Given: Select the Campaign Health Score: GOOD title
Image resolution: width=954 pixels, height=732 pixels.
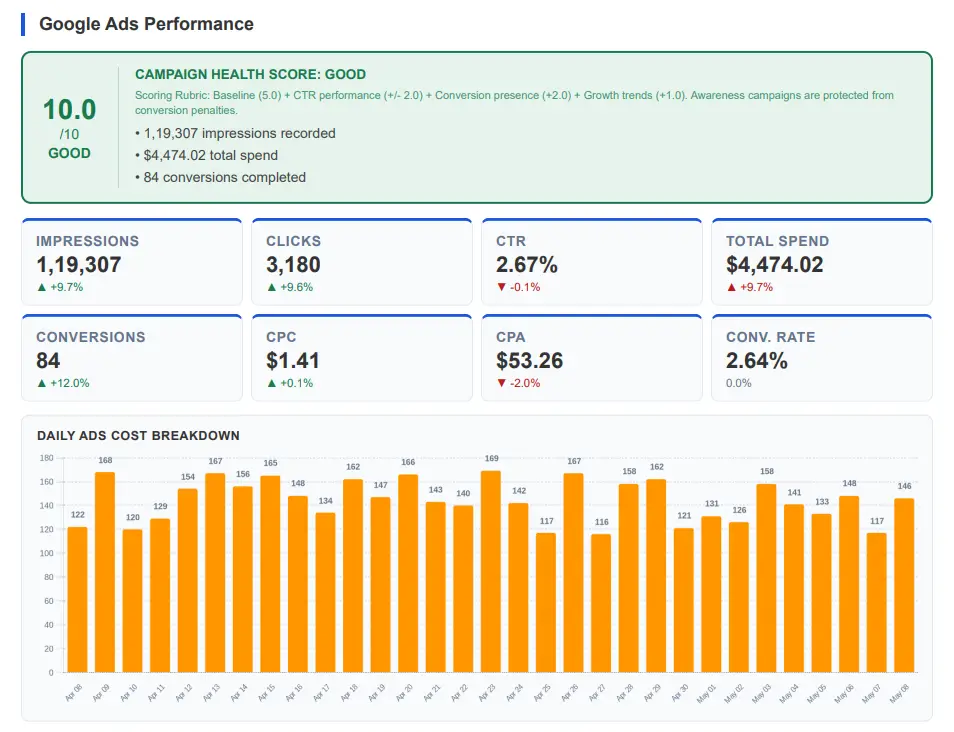Looking at the screenshot, I should point(250,74).
